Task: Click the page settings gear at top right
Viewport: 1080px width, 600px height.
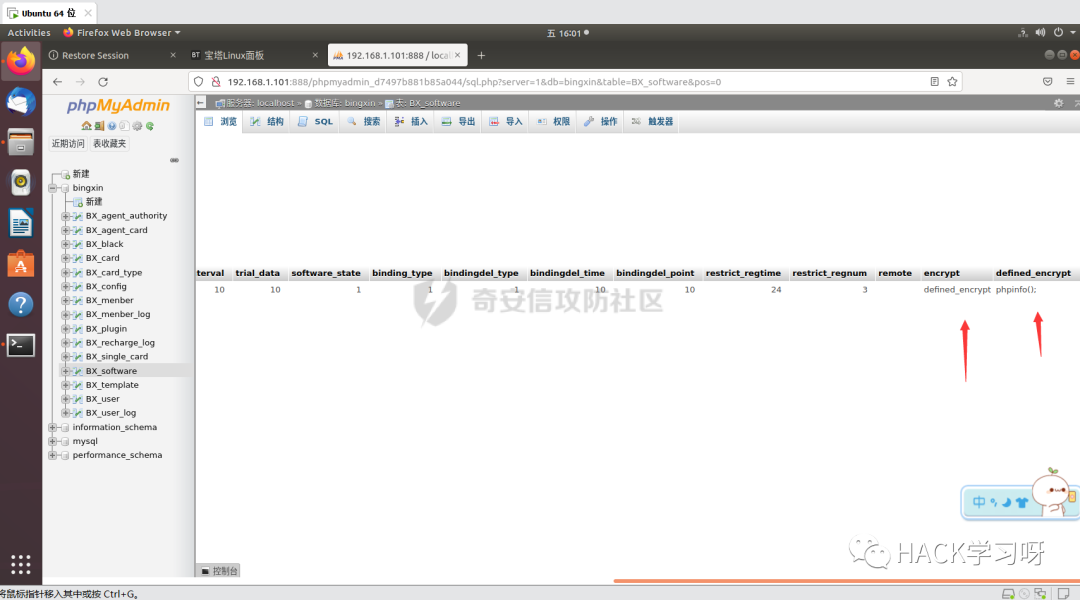Action: click(x=1059, y=103)
